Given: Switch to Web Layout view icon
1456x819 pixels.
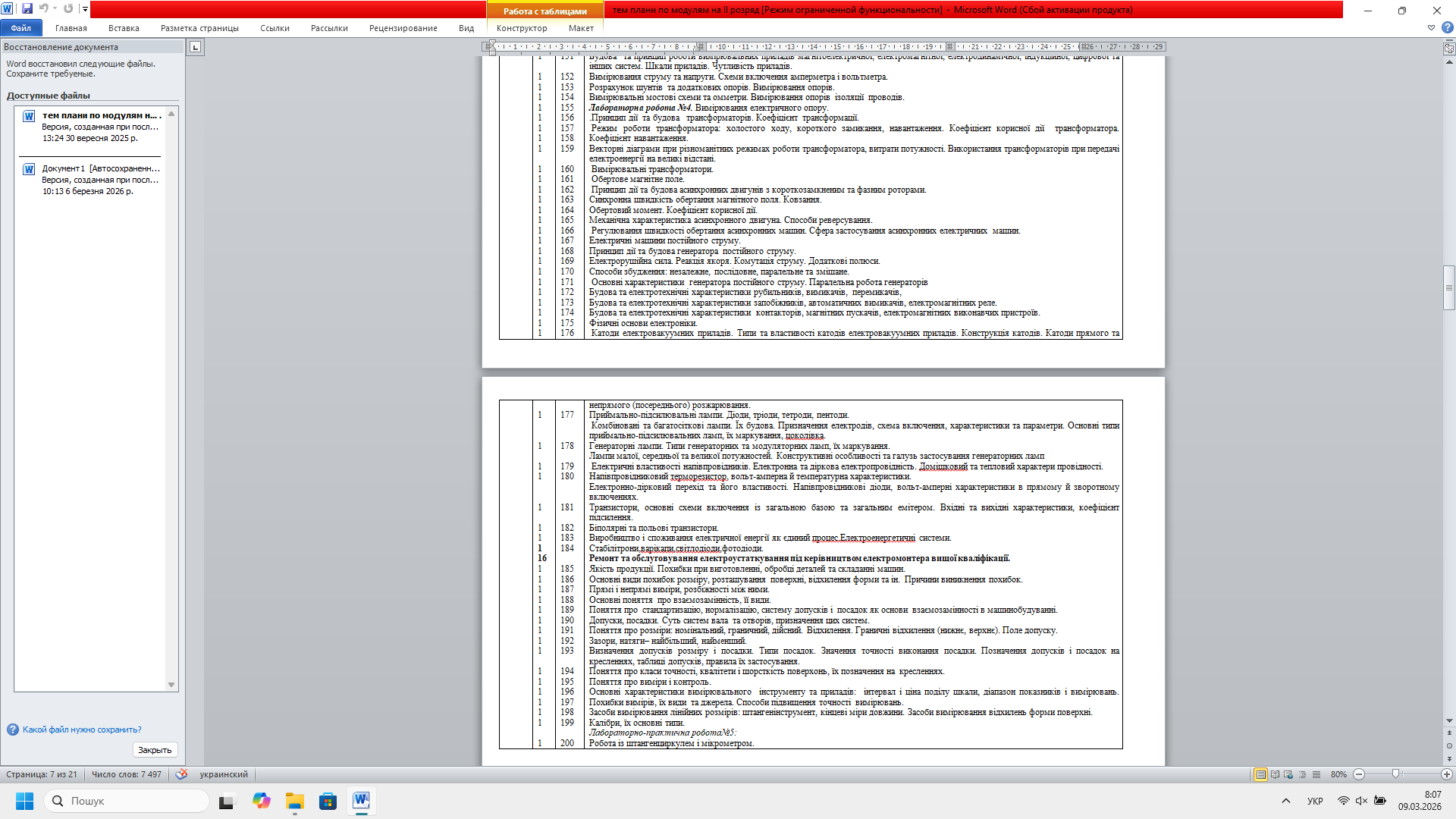Looking at the screenshot, I should pos(1288,774).
